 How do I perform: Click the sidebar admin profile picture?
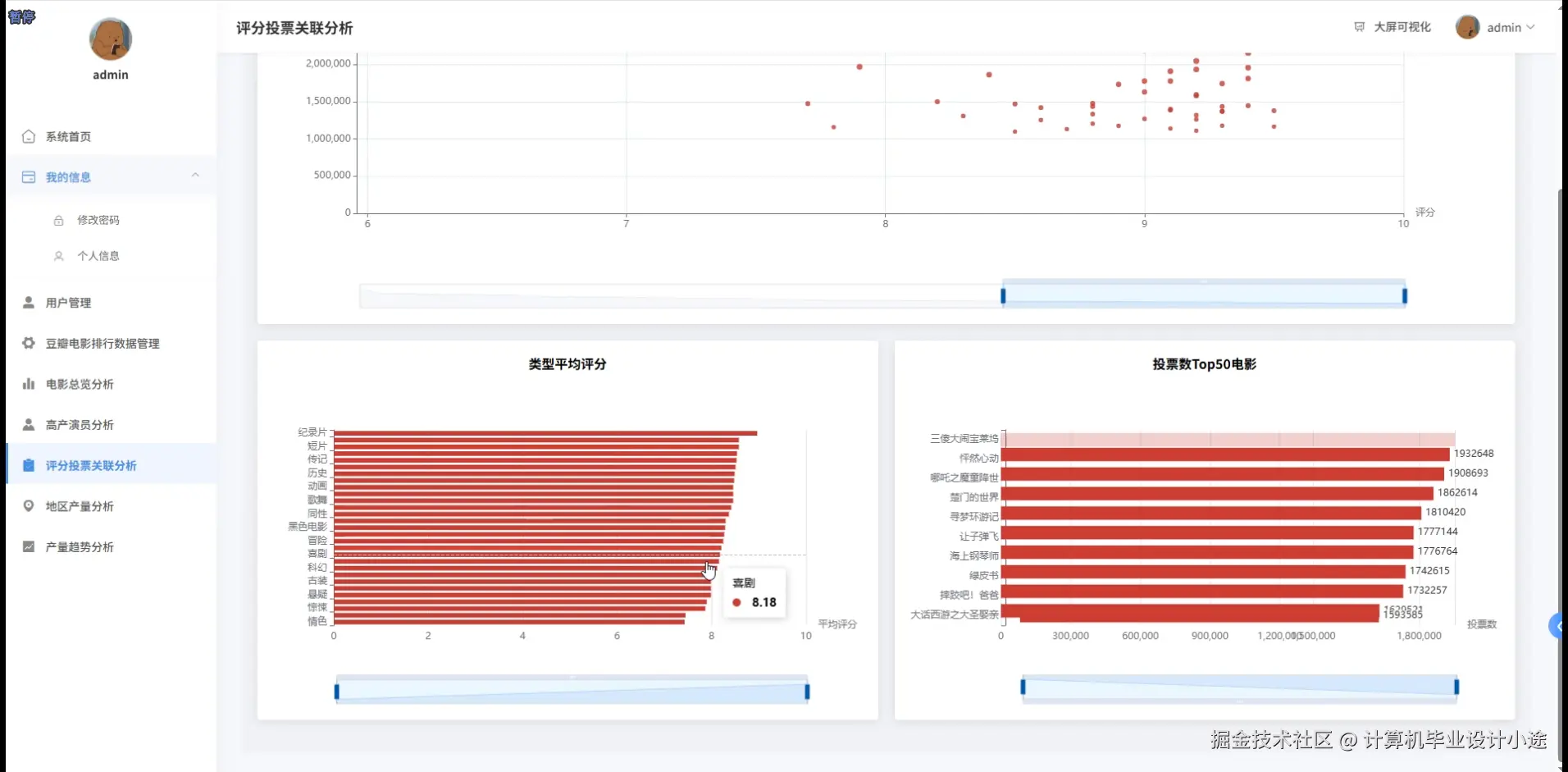point(111,39)
